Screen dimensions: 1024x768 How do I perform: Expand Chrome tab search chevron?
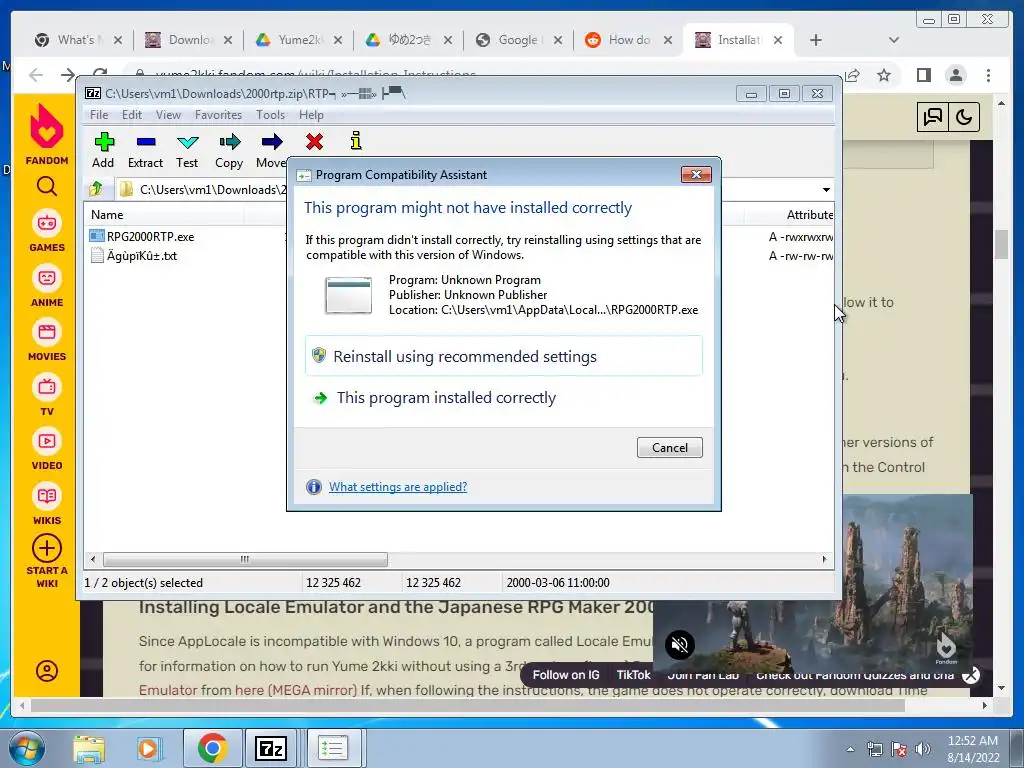click(x=894, y=40)
